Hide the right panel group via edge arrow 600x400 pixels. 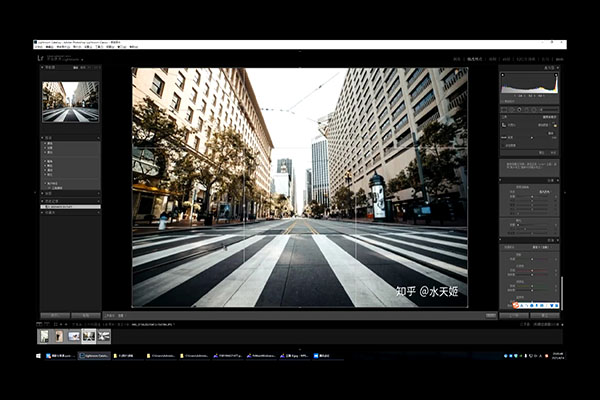(x=565, y=193)
